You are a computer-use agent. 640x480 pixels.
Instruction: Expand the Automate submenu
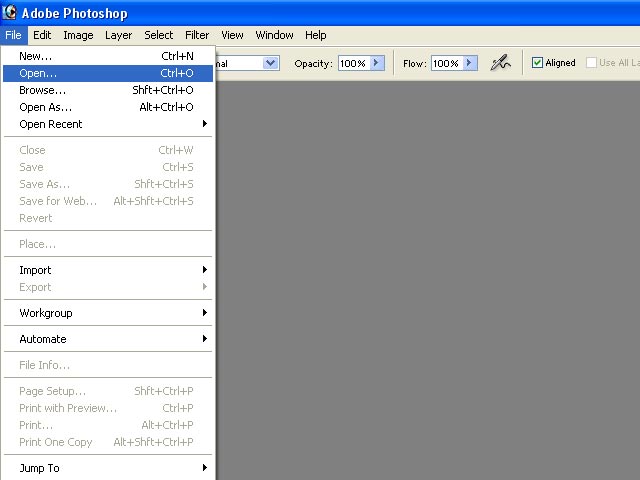[108, 339]
